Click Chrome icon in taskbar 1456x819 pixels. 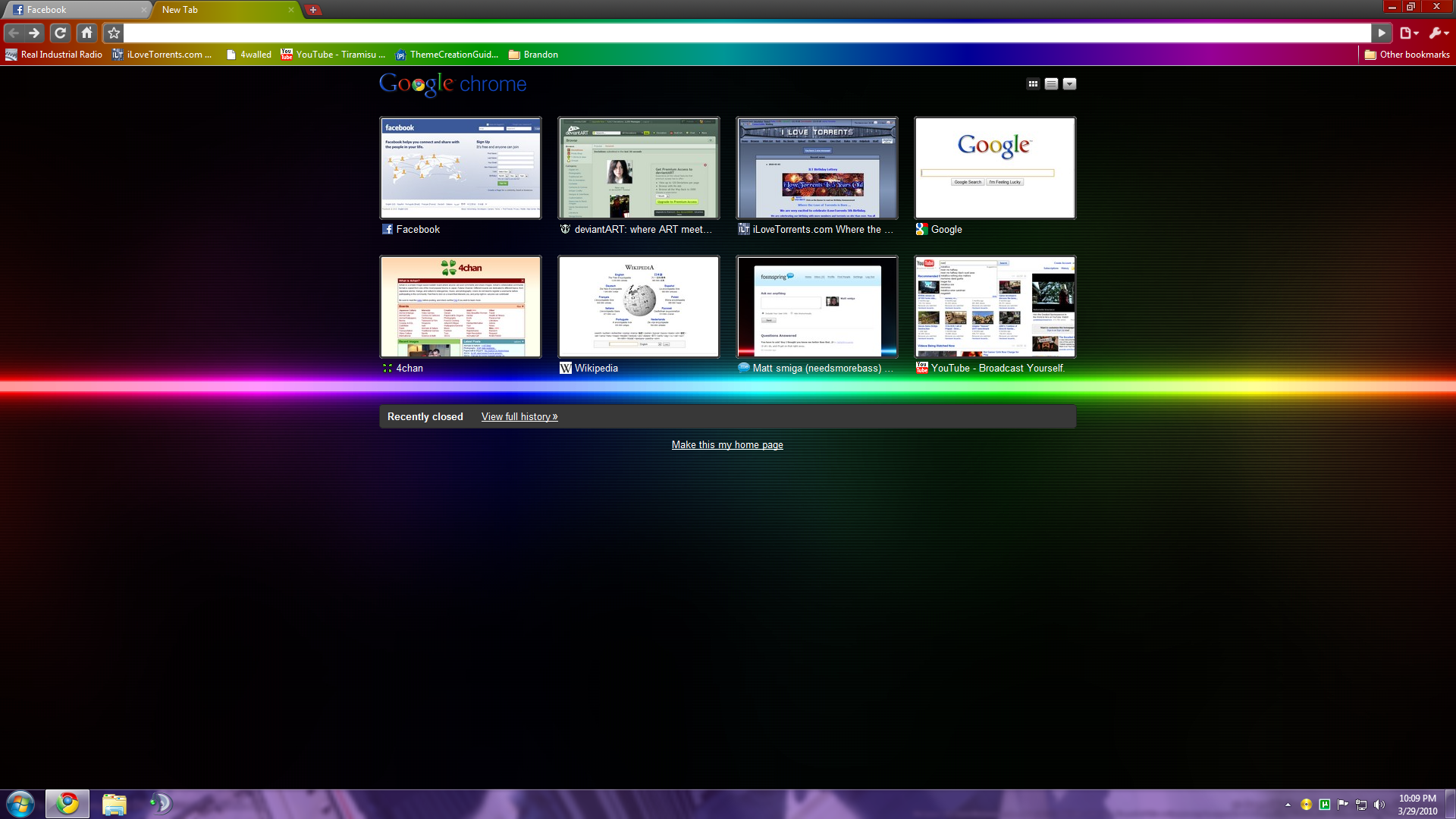click(67, 804)
